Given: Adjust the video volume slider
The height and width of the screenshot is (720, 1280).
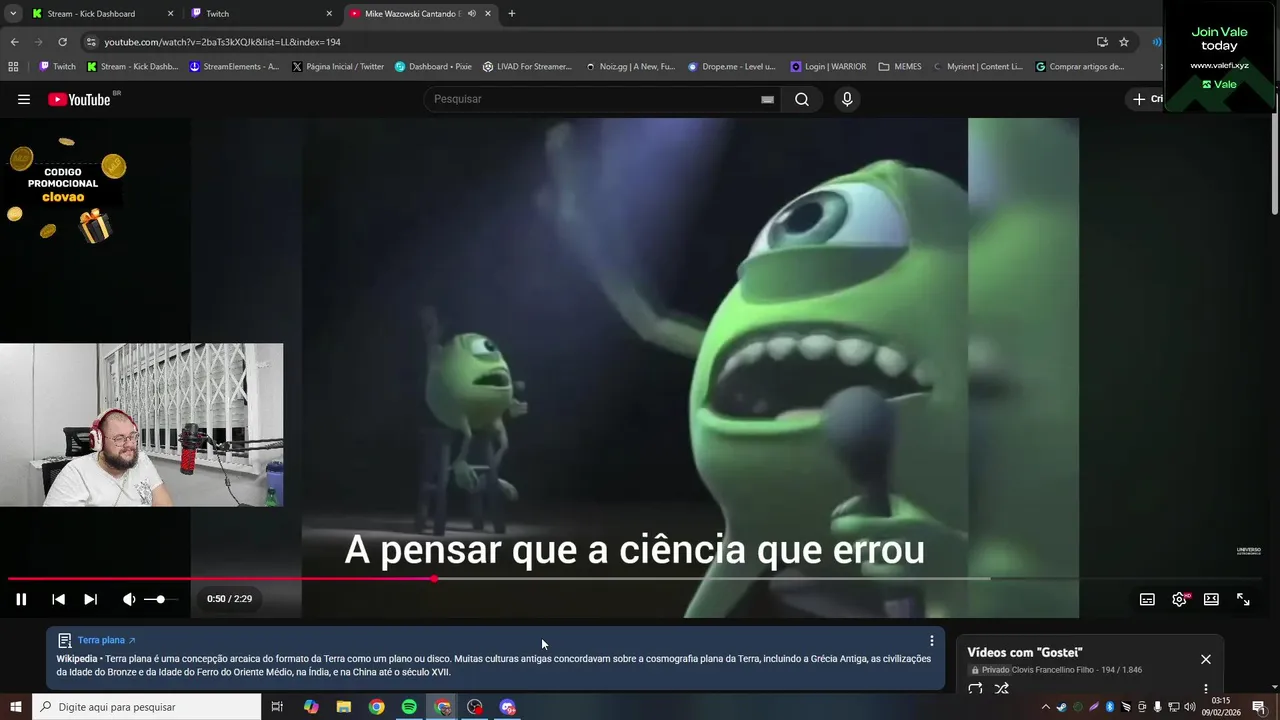Looking at the screenshot, I should coord(160,599).
